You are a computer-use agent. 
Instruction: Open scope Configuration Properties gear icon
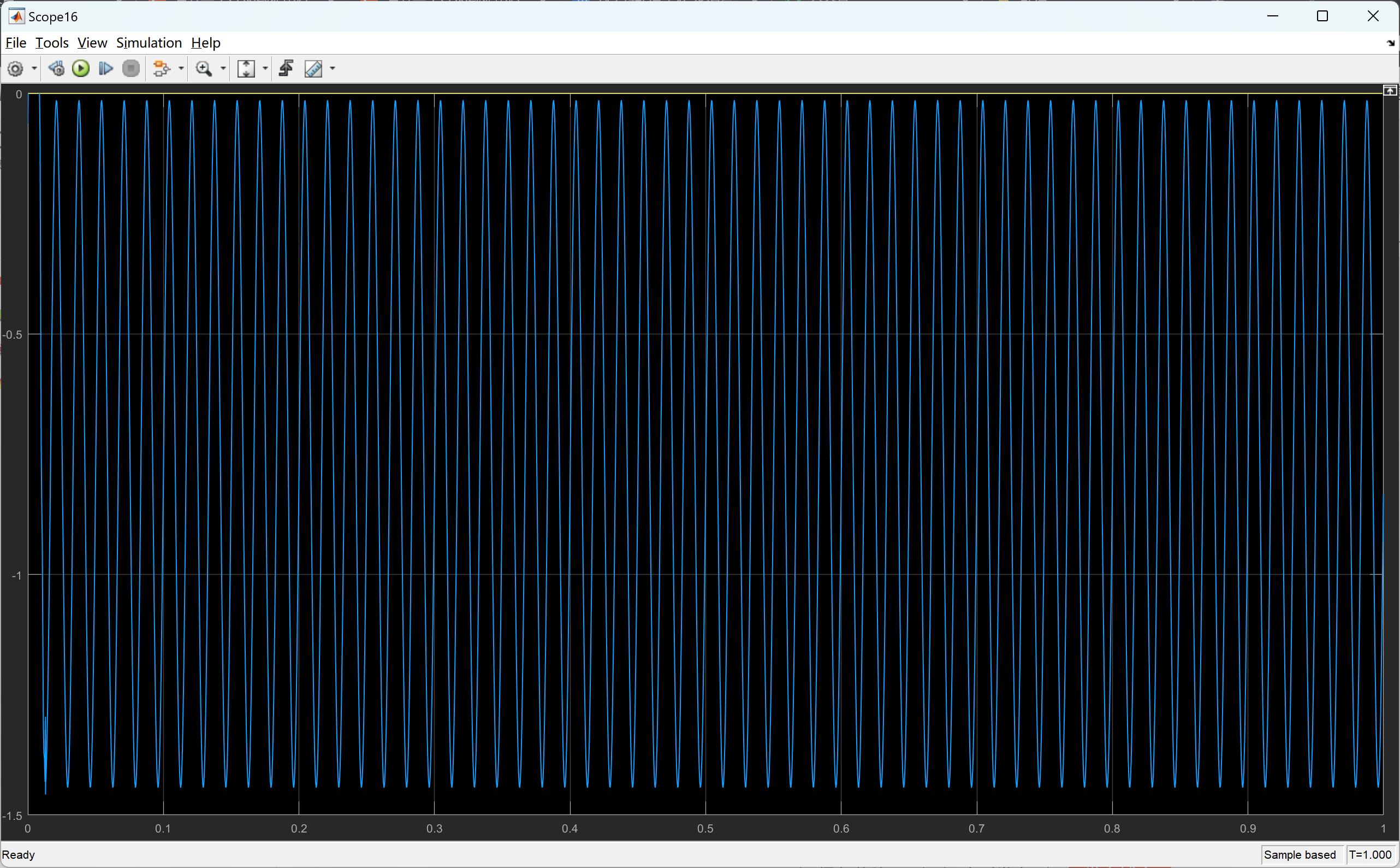[15, 69]
